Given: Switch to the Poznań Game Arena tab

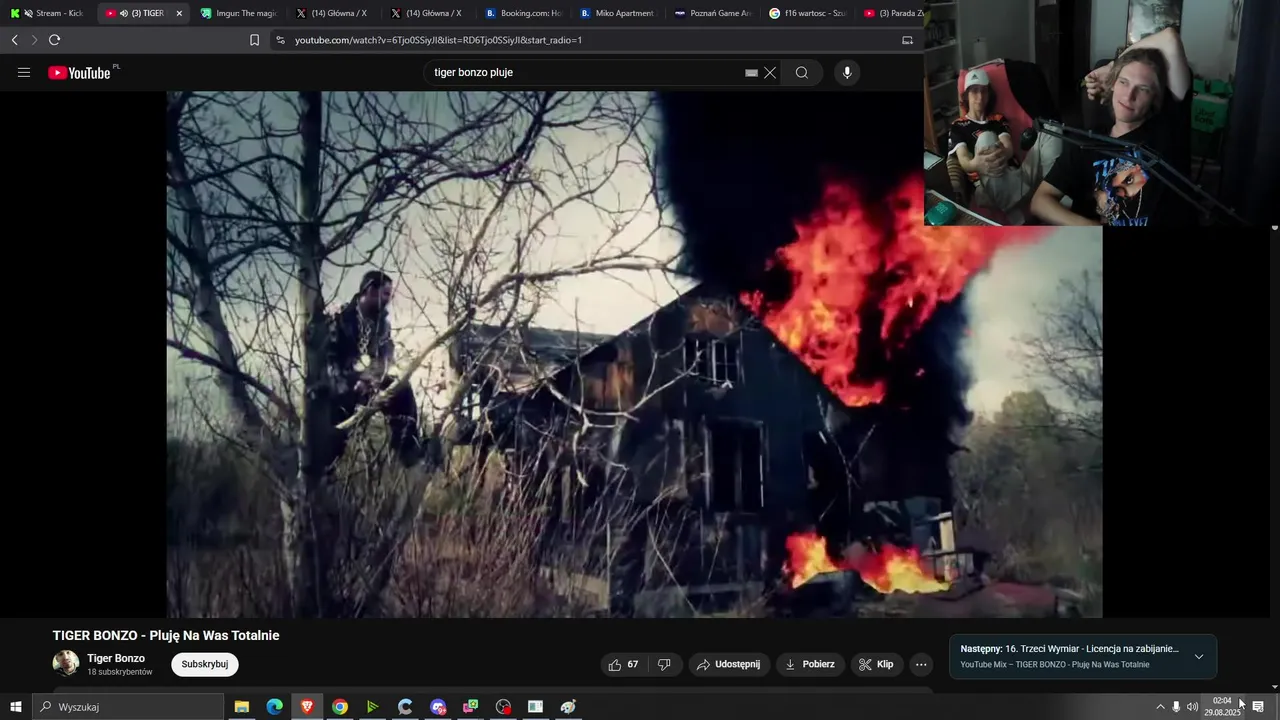Looking at the screenshot, I should click(x=712, y=13).
